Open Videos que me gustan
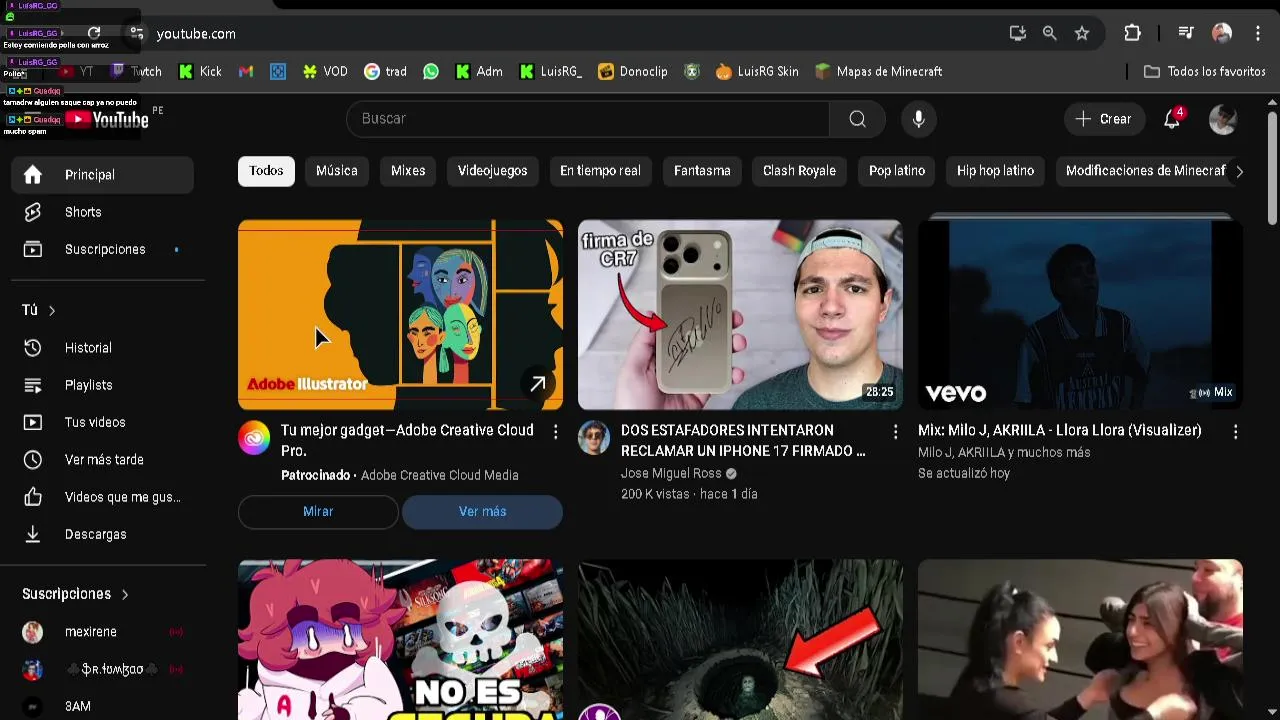This screenshot has width=1280, height=720. [x=103, y=497]
